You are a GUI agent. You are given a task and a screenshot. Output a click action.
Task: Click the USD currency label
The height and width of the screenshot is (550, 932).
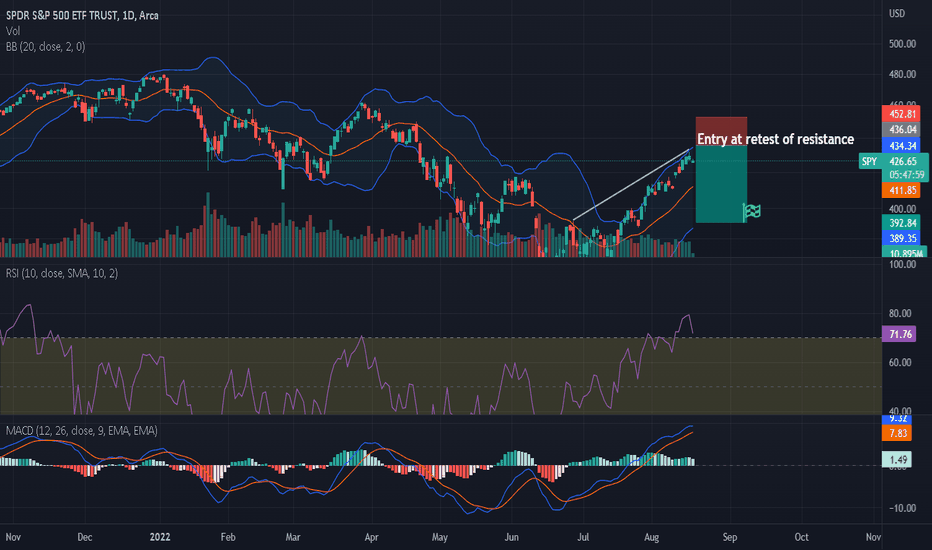click(897, 13)
